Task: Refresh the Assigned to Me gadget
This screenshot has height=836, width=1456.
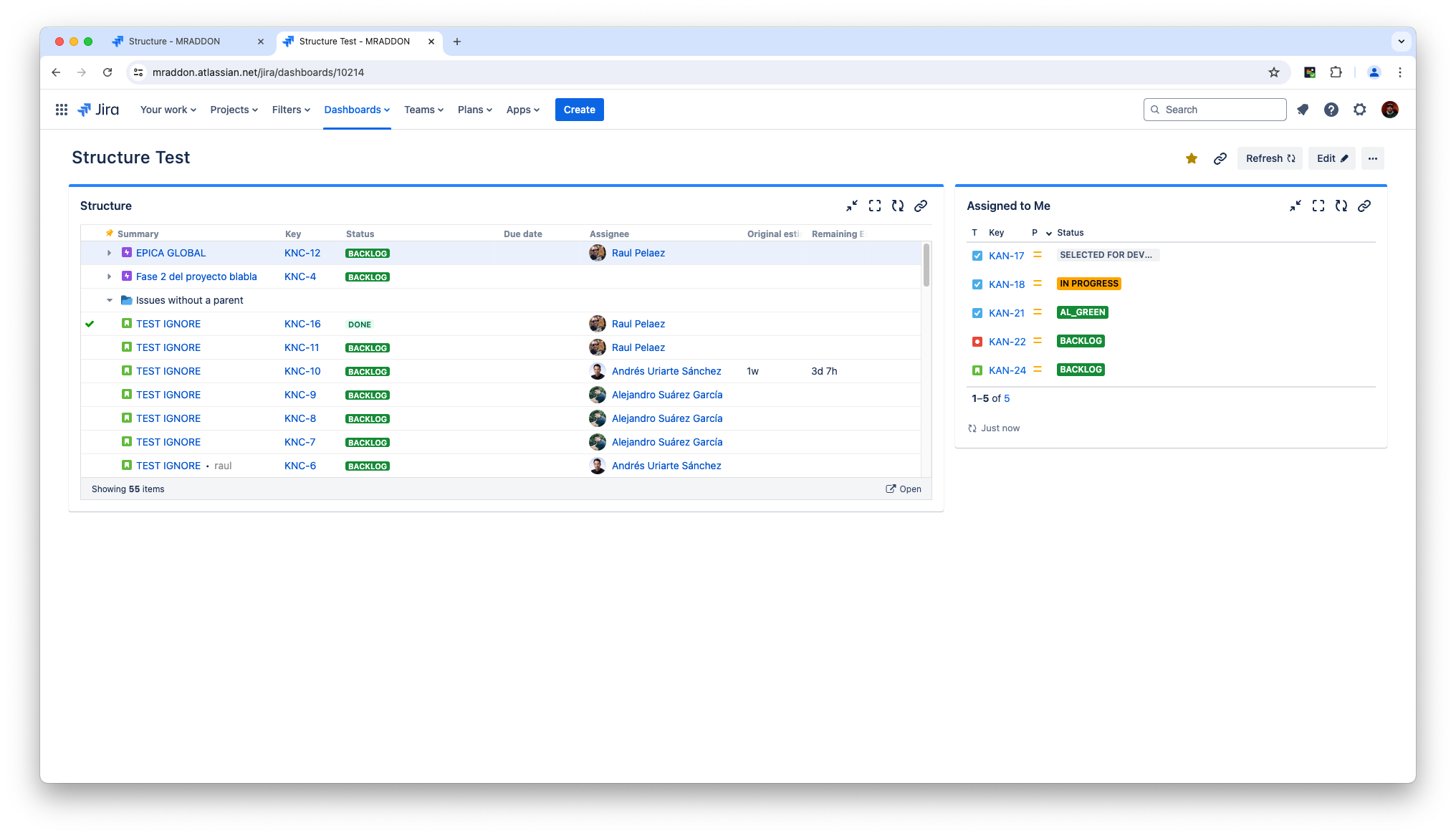Action: [1341, 206]
